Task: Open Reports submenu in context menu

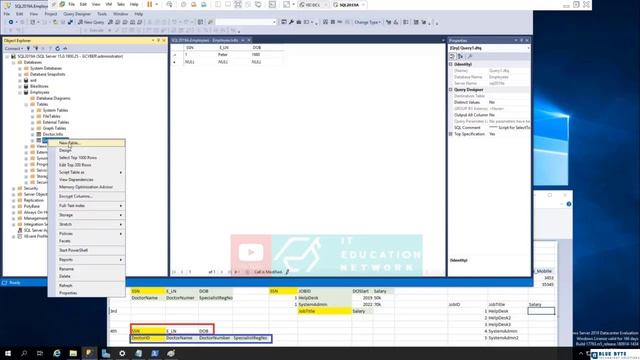Action: (87, 260)
